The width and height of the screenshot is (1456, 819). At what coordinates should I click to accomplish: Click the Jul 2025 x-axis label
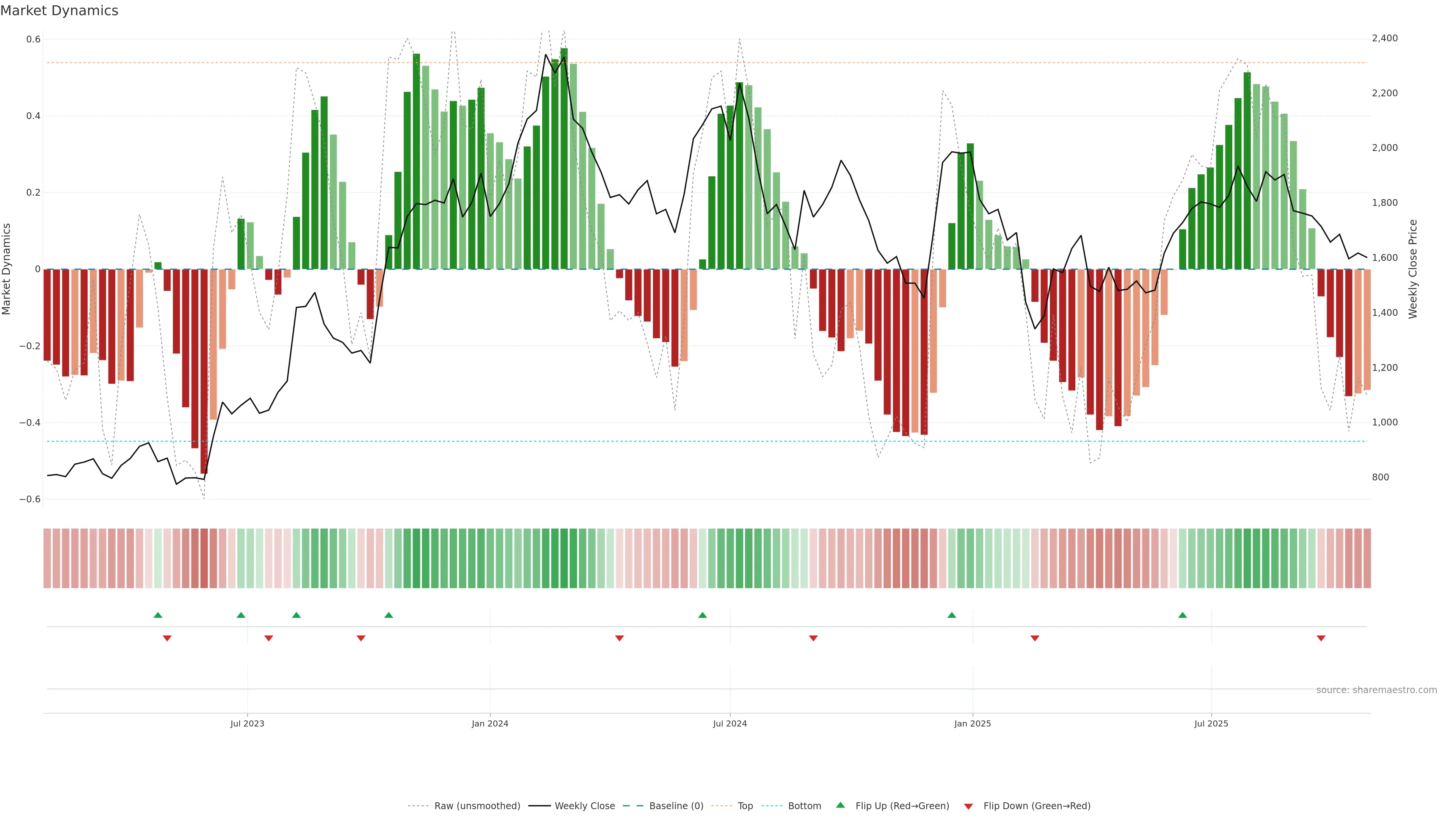(1211, 723)
